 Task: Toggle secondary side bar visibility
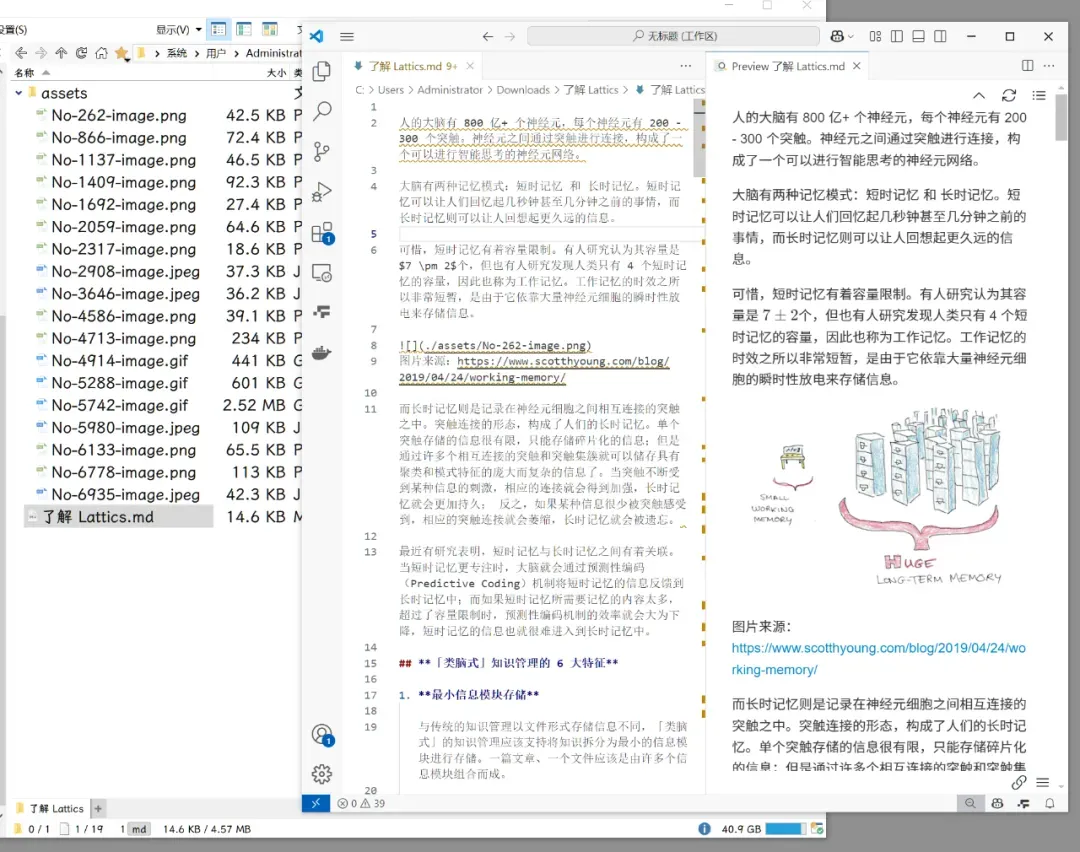click(x=940, y=37)
